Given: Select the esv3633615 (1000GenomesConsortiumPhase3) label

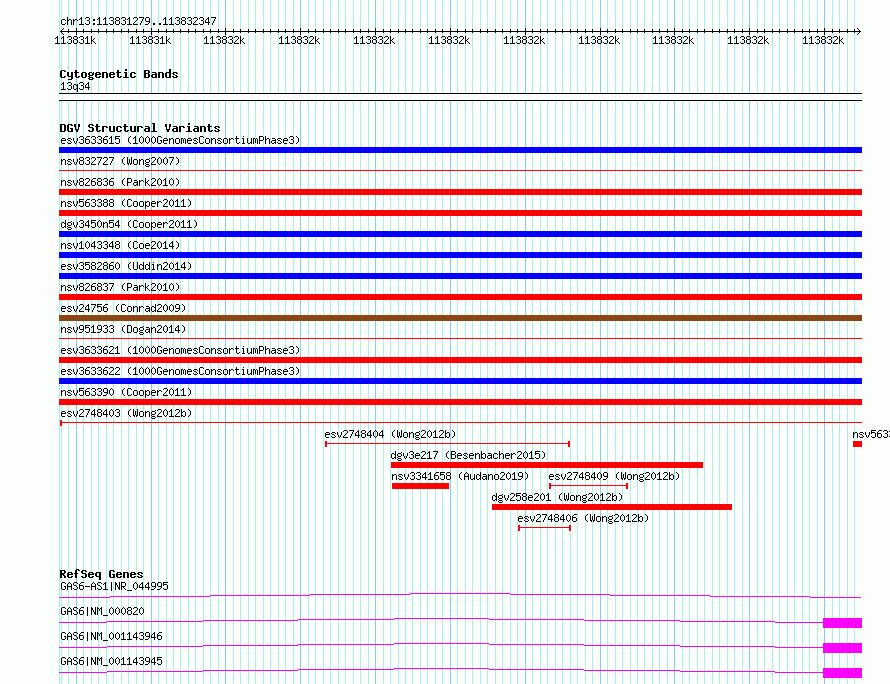Looking at the screenshot, I should pos(180,140).
